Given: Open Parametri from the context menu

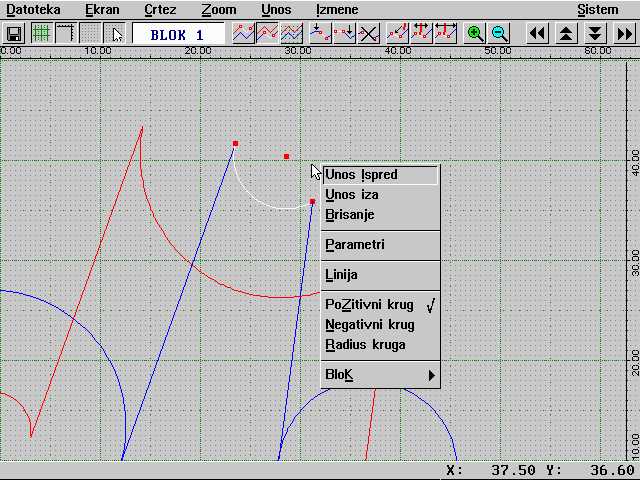Looking at the screenshot, I should [x=380, y=245].
